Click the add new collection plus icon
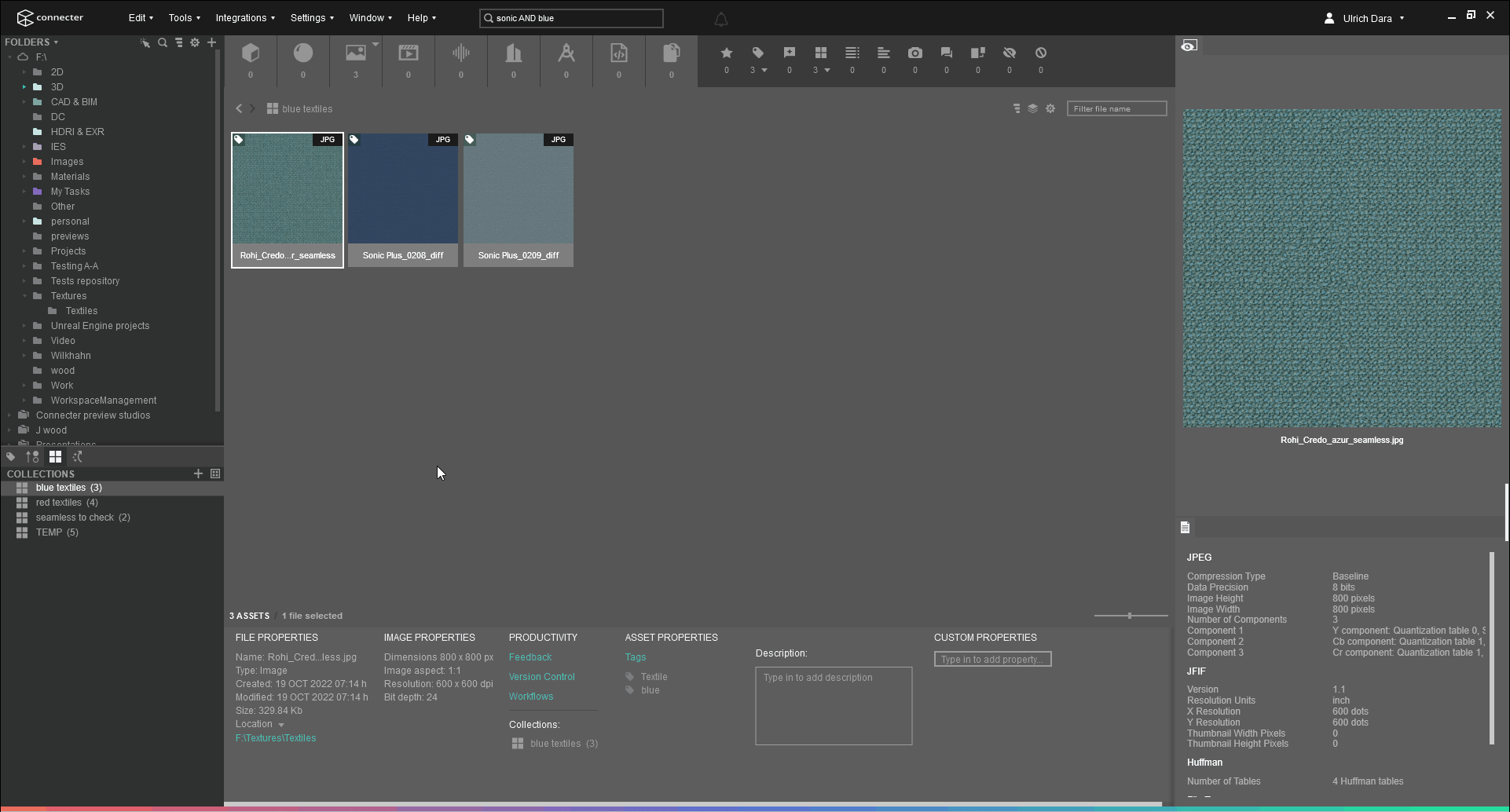Image resolution: width=1510 pixels, height=812 pixels. (x=198, y=474)
